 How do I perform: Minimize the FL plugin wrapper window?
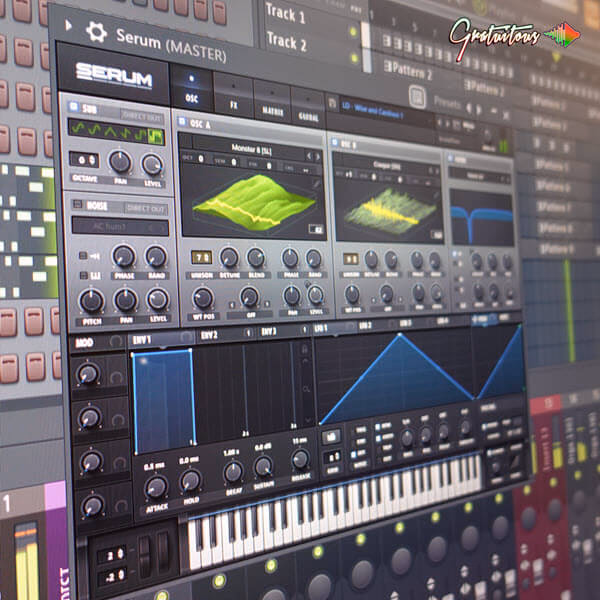click(x=494, y=111)
